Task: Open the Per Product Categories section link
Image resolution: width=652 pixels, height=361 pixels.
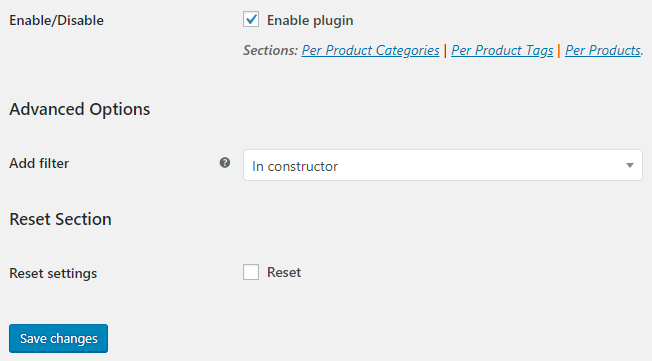Action: [x=370, y=50]
